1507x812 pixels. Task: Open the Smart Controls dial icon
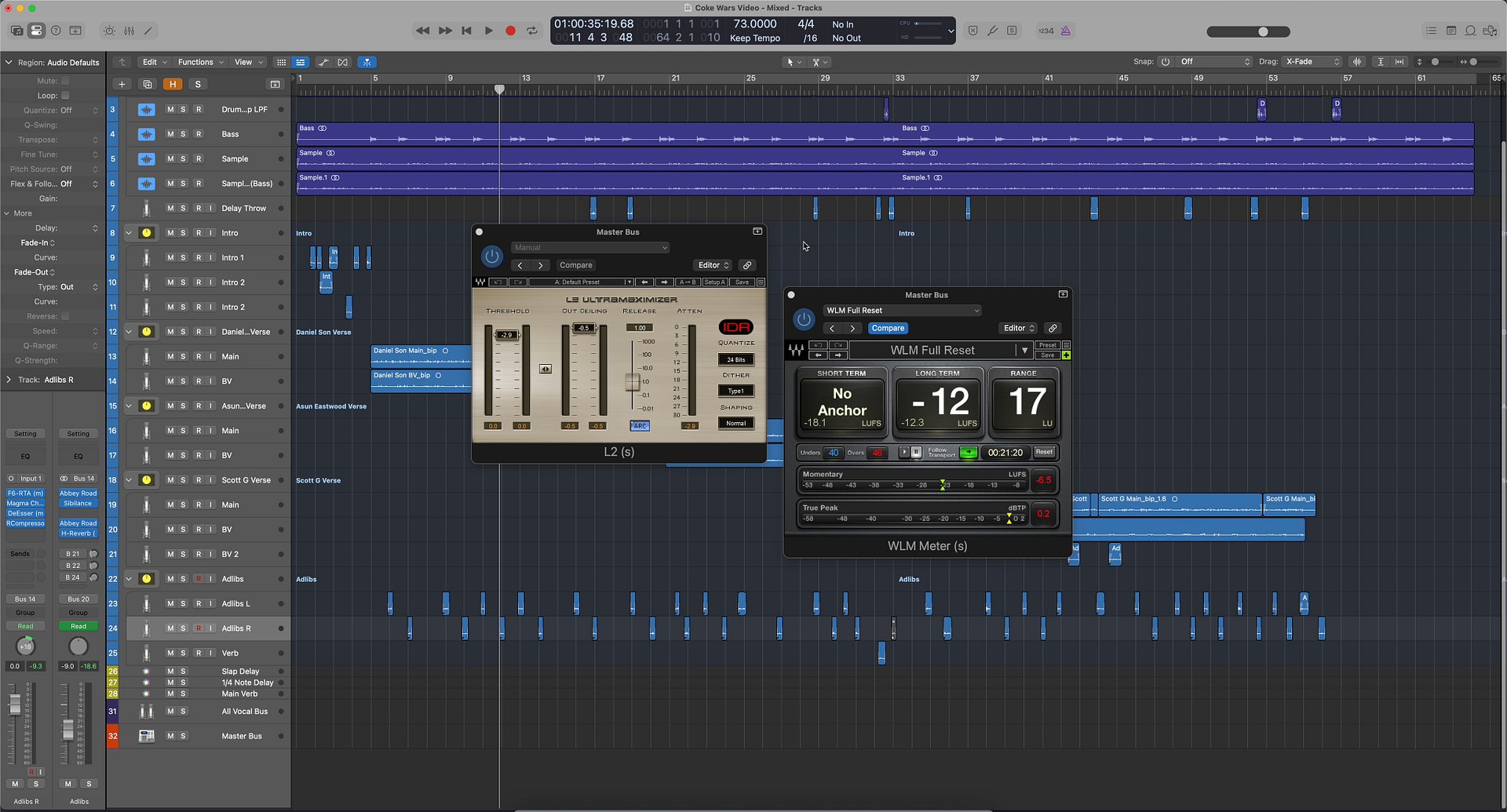(x=109, y=31)
